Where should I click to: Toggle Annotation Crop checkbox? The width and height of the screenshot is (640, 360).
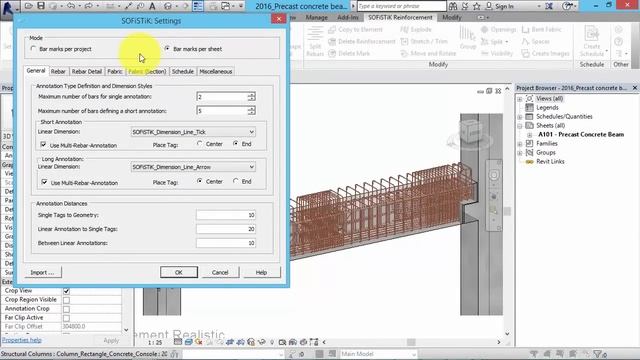pyautogui.click(x=66, y=309)
